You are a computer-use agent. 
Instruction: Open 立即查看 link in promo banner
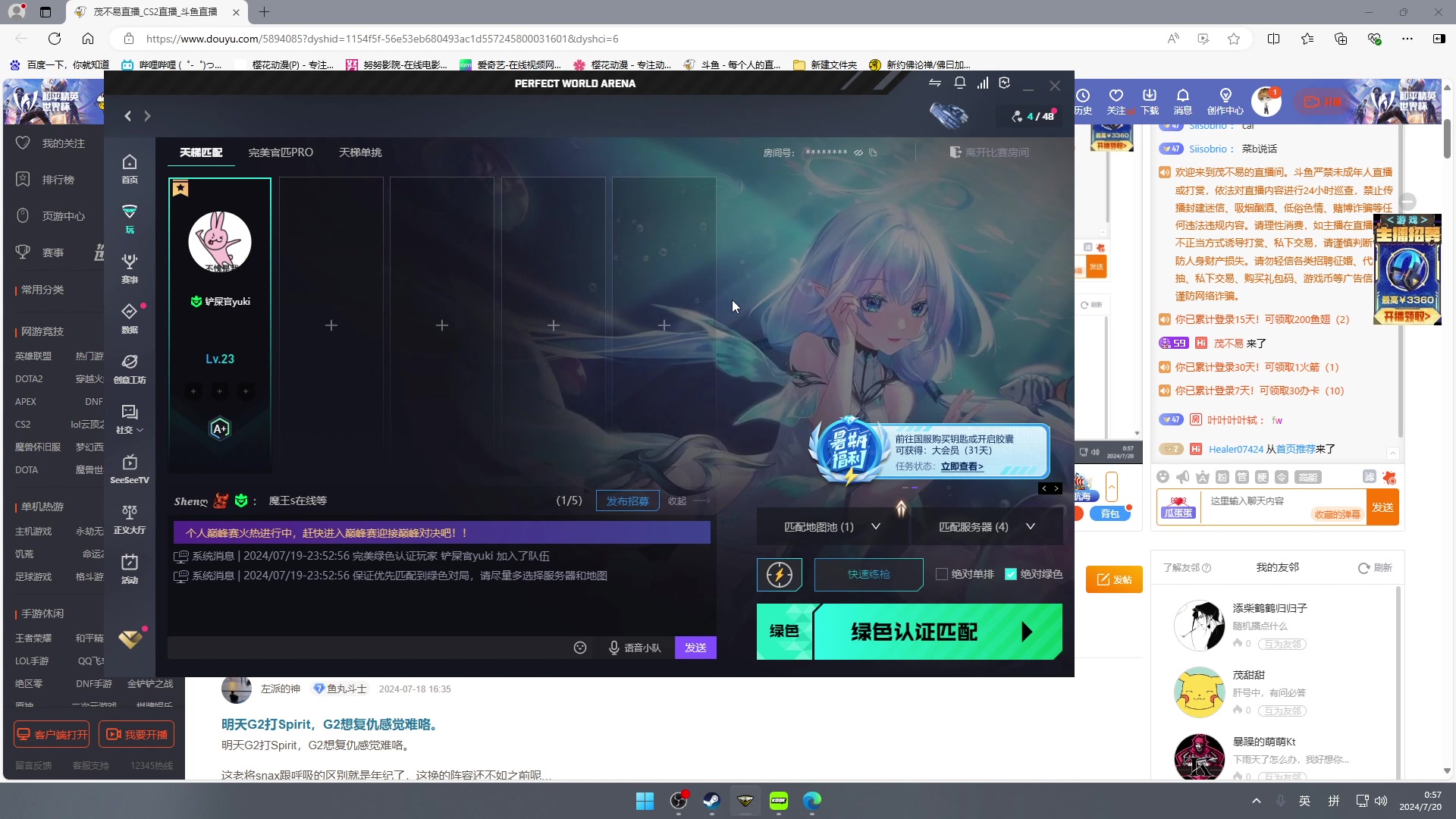(x=962, y=466)
